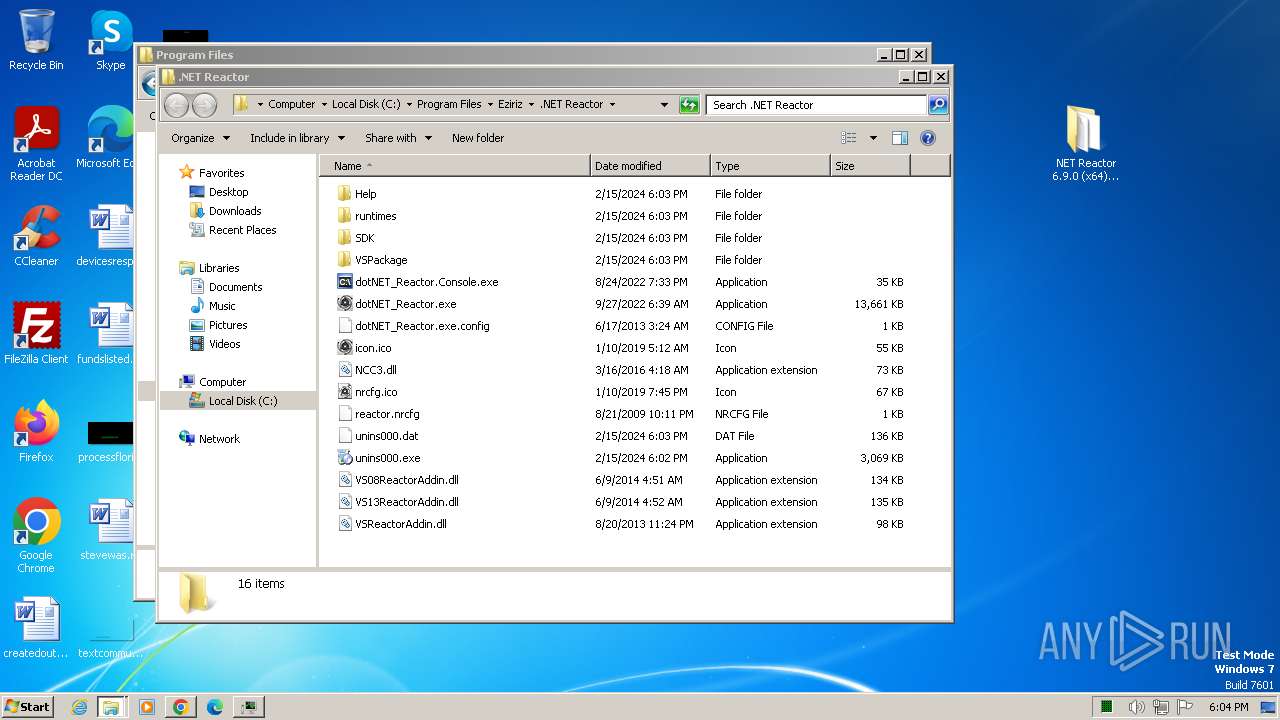Open the Help folder icon
Screen dimensions: 1280x720
[344, 194]
